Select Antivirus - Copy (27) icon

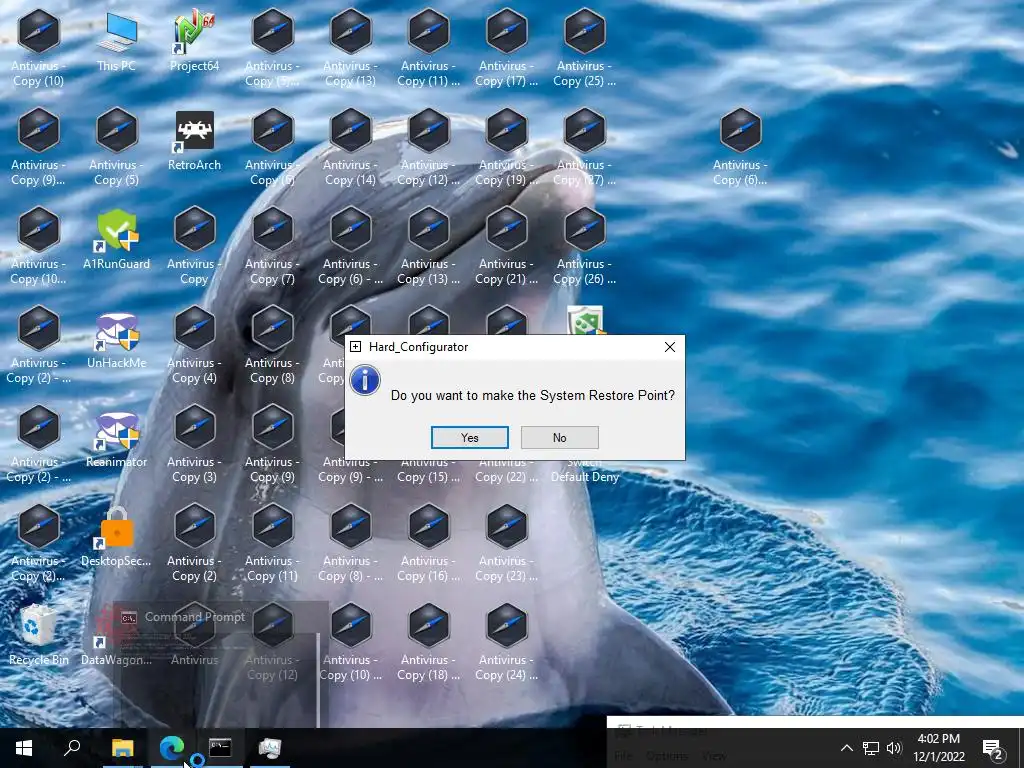pos(584,149)
